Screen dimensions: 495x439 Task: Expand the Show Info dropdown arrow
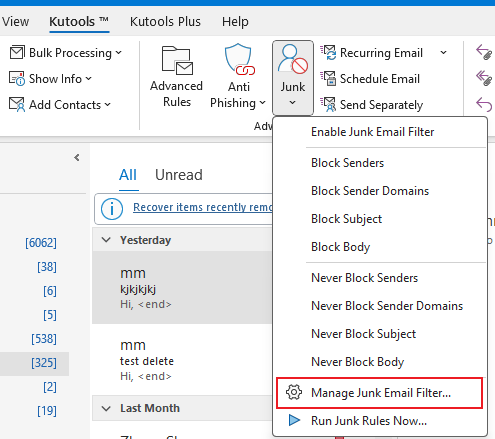88,79
